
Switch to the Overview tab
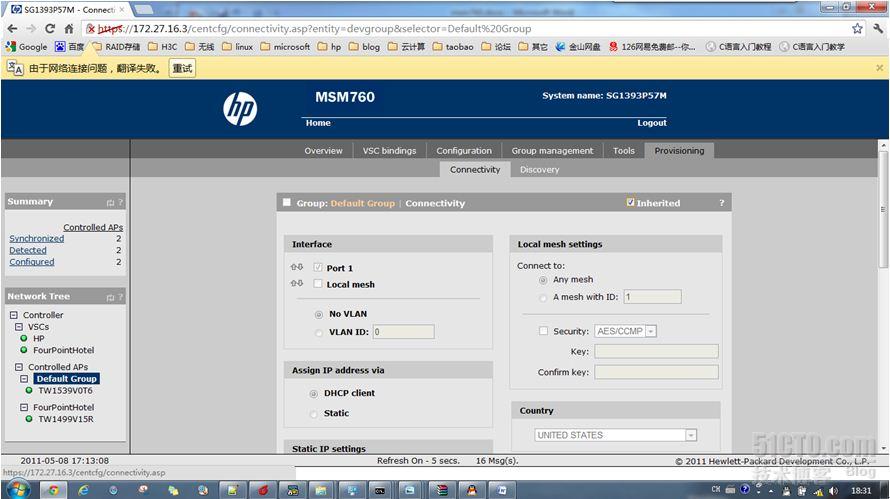tap(324, 150)
